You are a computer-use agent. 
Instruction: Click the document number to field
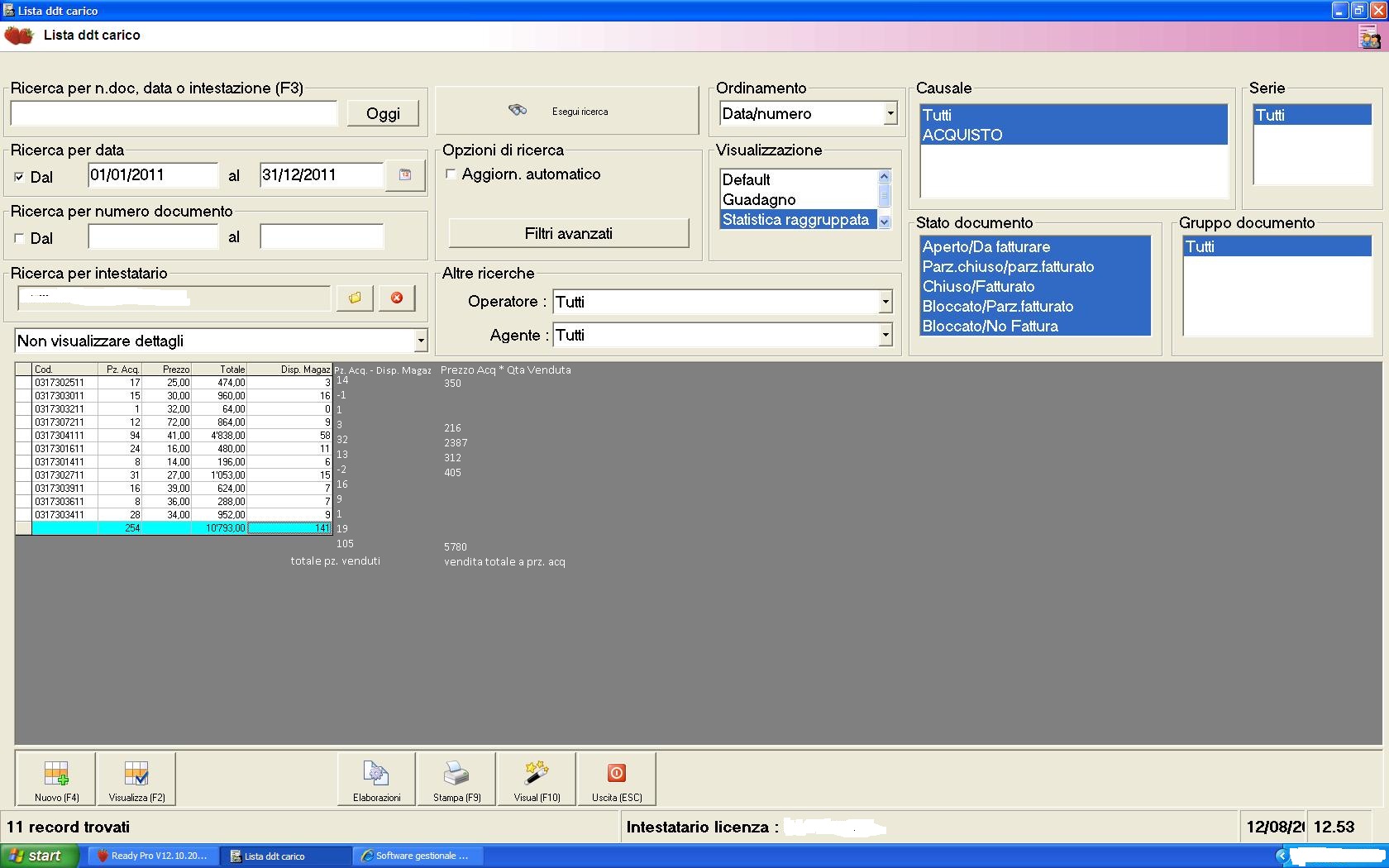click(322, 236)
